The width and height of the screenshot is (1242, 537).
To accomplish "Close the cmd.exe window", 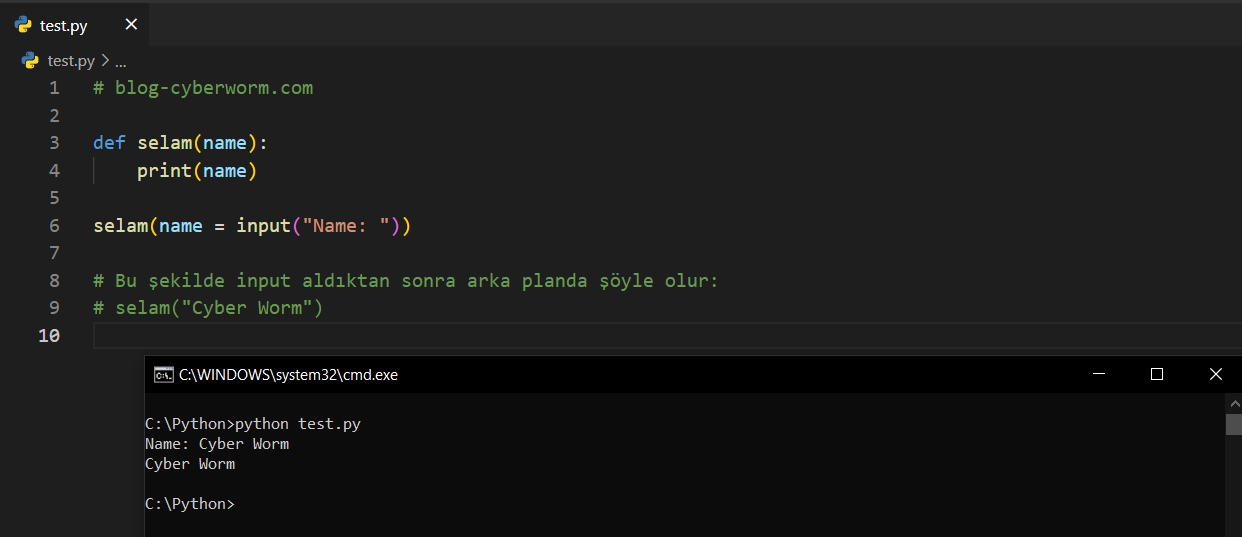I will pyautogui.click(x=1215, y=374).
